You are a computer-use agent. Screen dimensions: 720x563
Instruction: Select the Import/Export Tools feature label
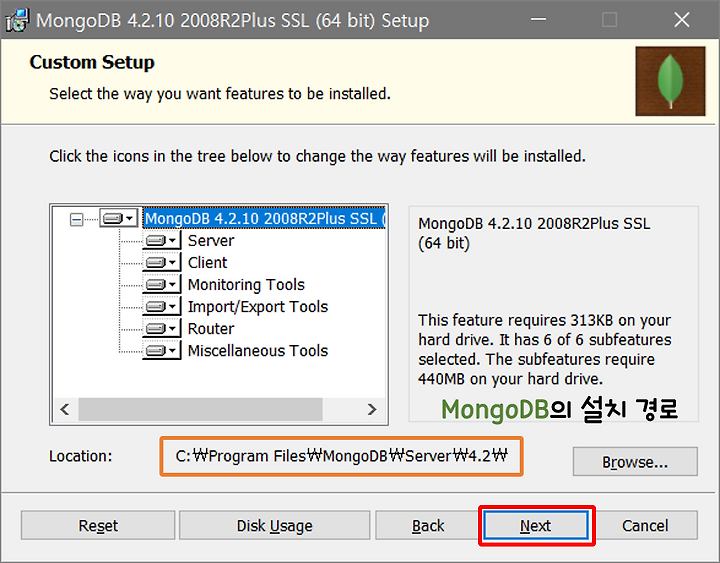[x=258, y=307]
